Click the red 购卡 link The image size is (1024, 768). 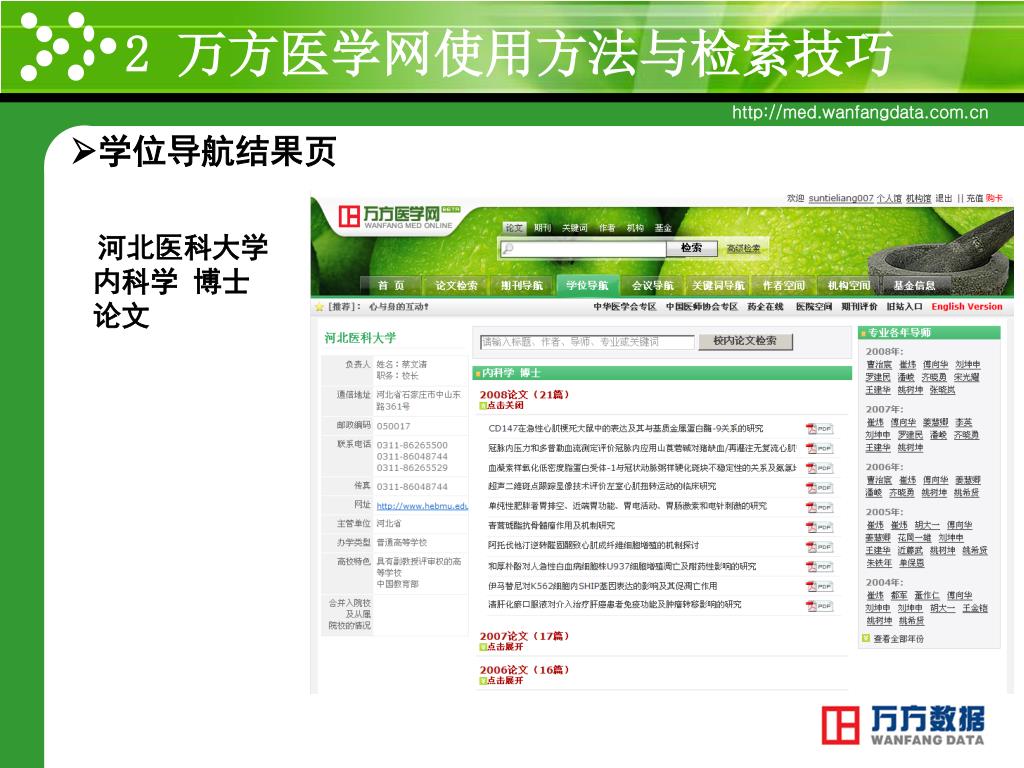994,198
